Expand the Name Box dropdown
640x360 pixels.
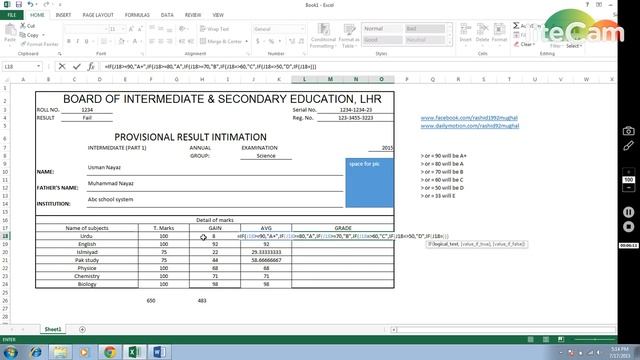[38, 66]
